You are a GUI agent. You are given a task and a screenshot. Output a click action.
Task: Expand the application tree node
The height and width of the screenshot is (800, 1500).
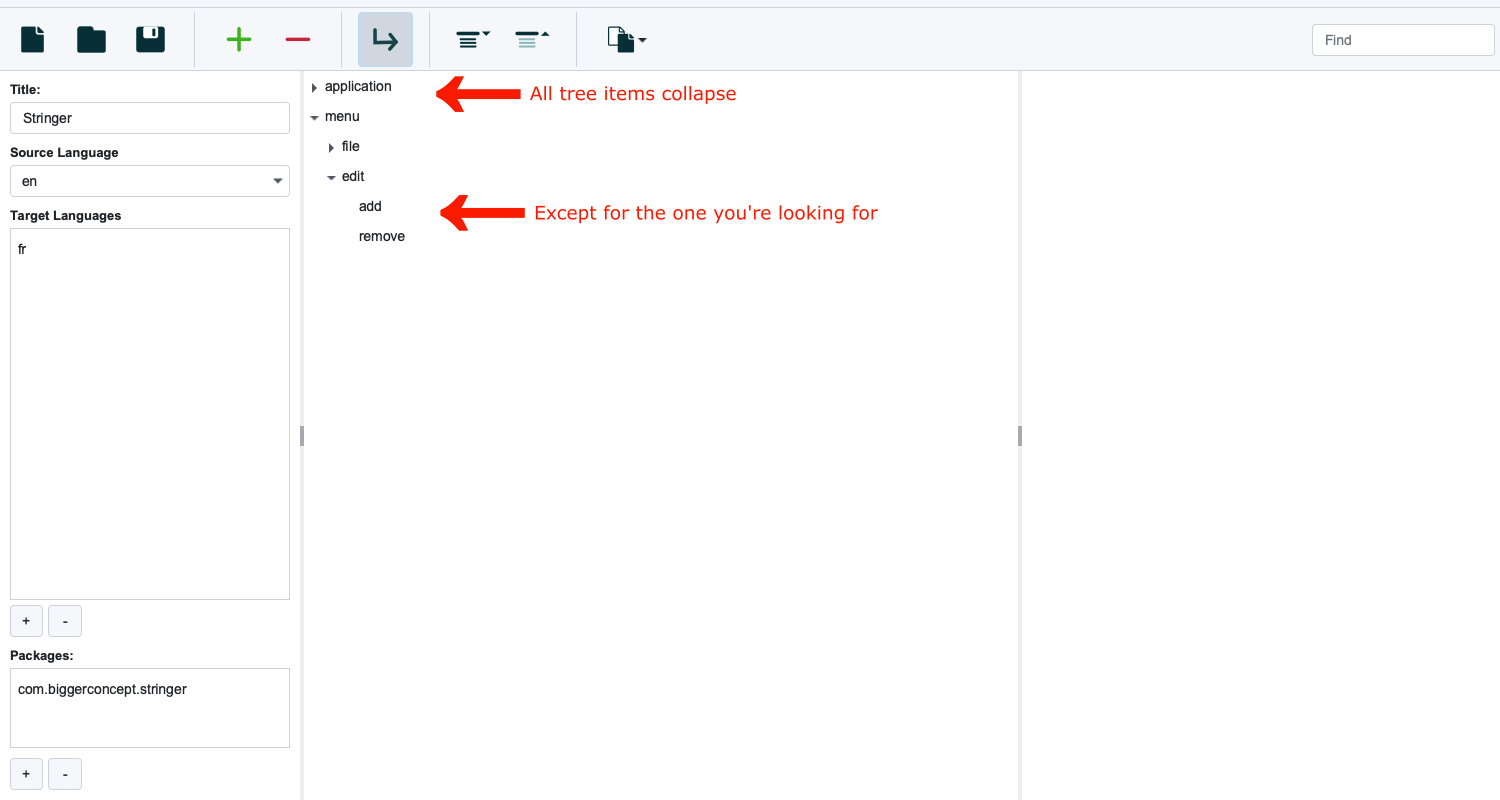(314, 87)
